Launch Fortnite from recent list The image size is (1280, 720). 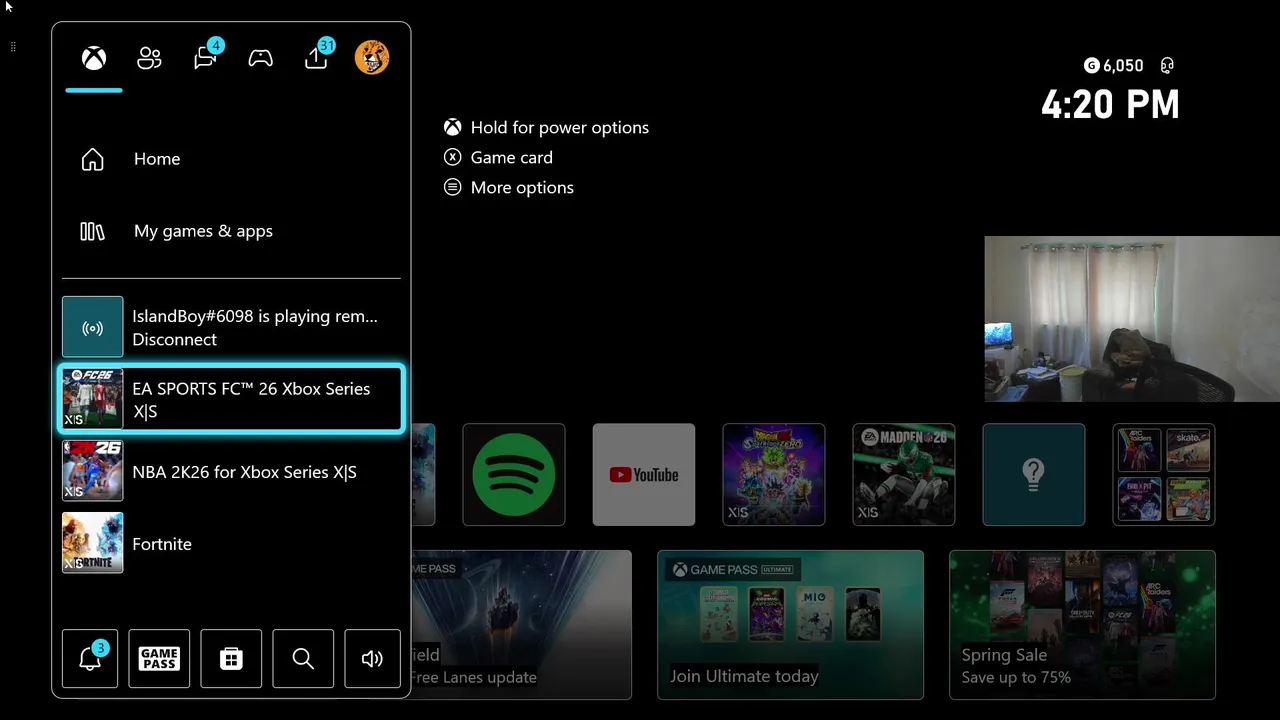(x=231, y=543)
